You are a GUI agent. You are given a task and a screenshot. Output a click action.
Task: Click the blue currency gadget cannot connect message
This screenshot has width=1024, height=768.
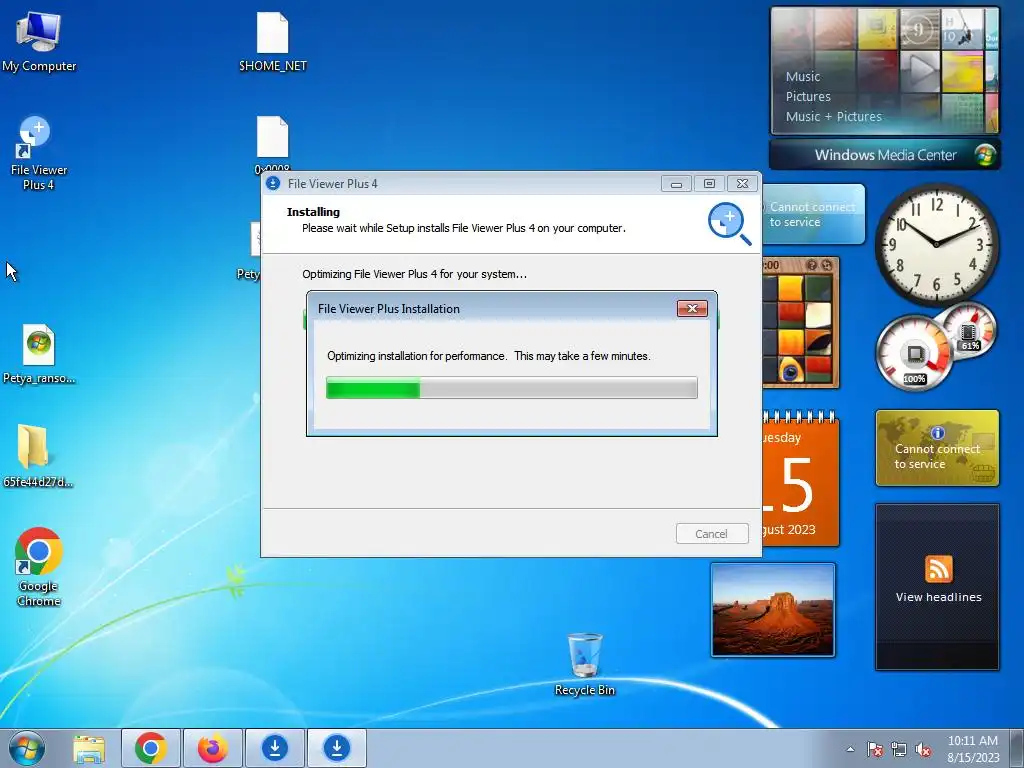[813, 214]
